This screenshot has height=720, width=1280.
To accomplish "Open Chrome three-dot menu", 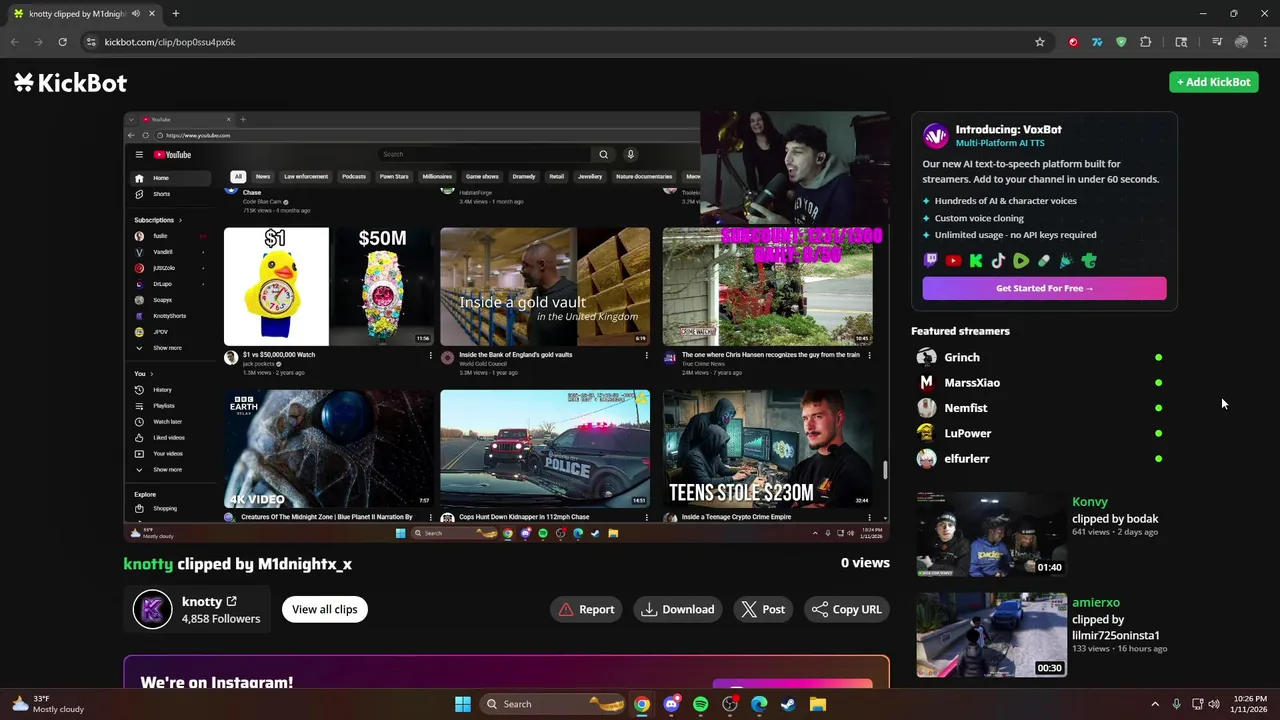I will pos(1265,42).
